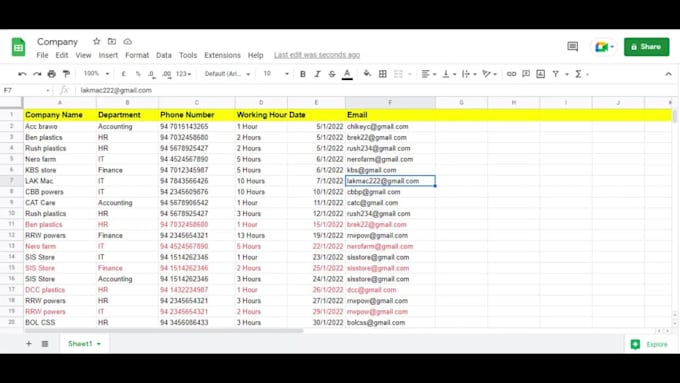Image resolution: width=680 pixels, height=383 pixels.
Task: Open the Format menu
Action: coord(137,55)
